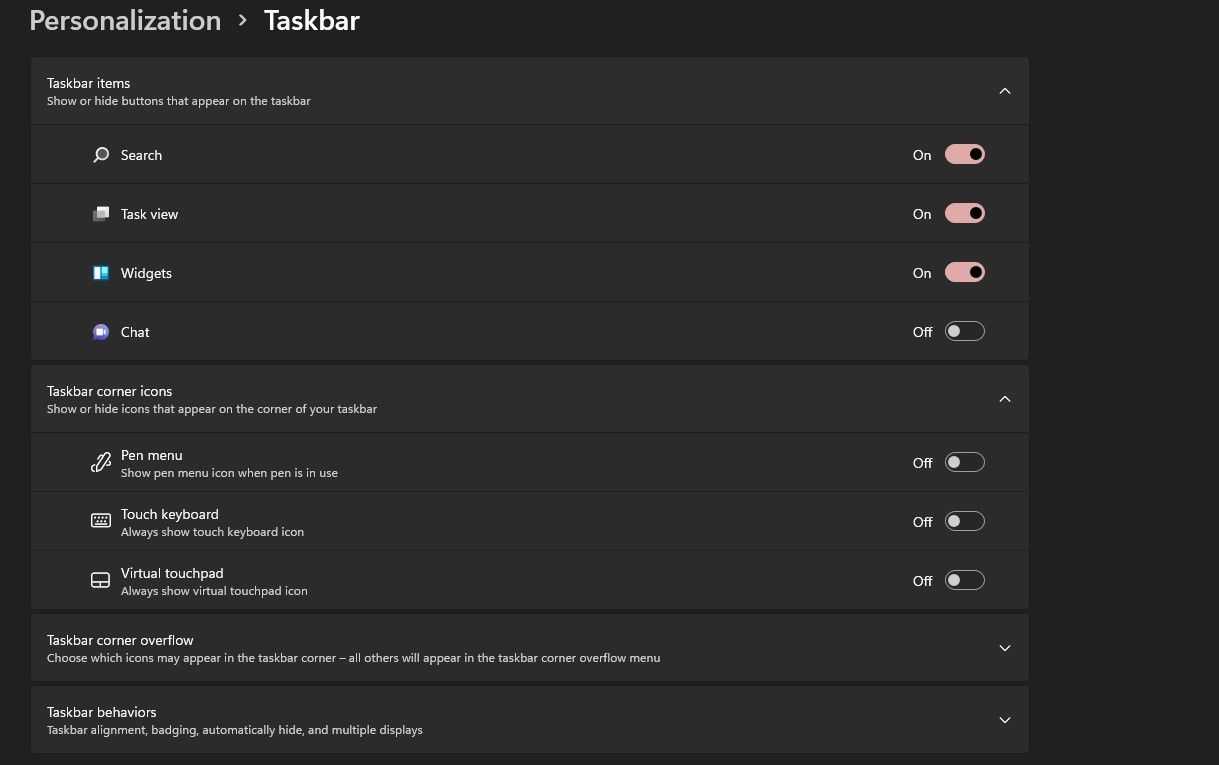Click the Pen menu icon
1219x765 pixels.
[101, 463]
